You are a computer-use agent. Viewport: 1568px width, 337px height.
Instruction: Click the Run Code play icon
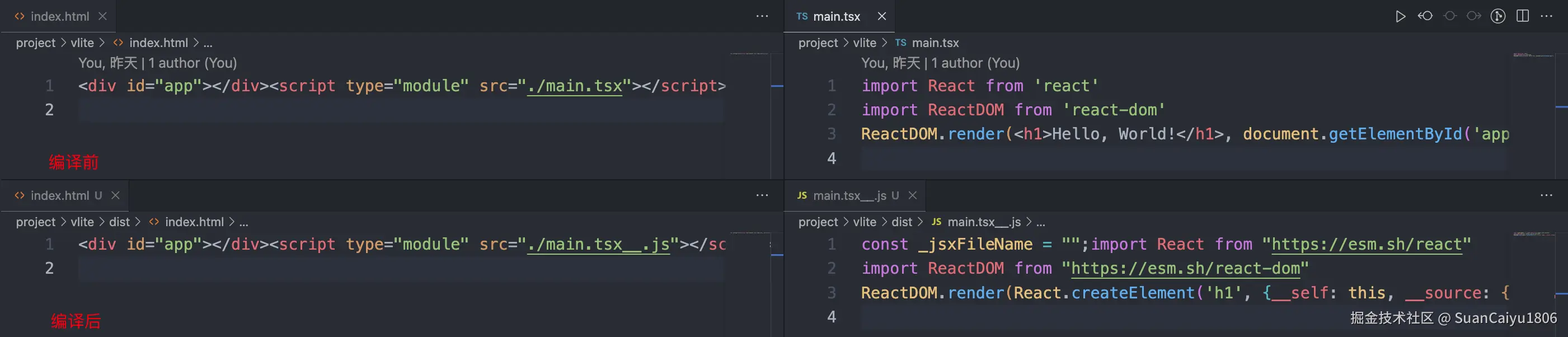pyautogui.click(x=1400, y=16)
